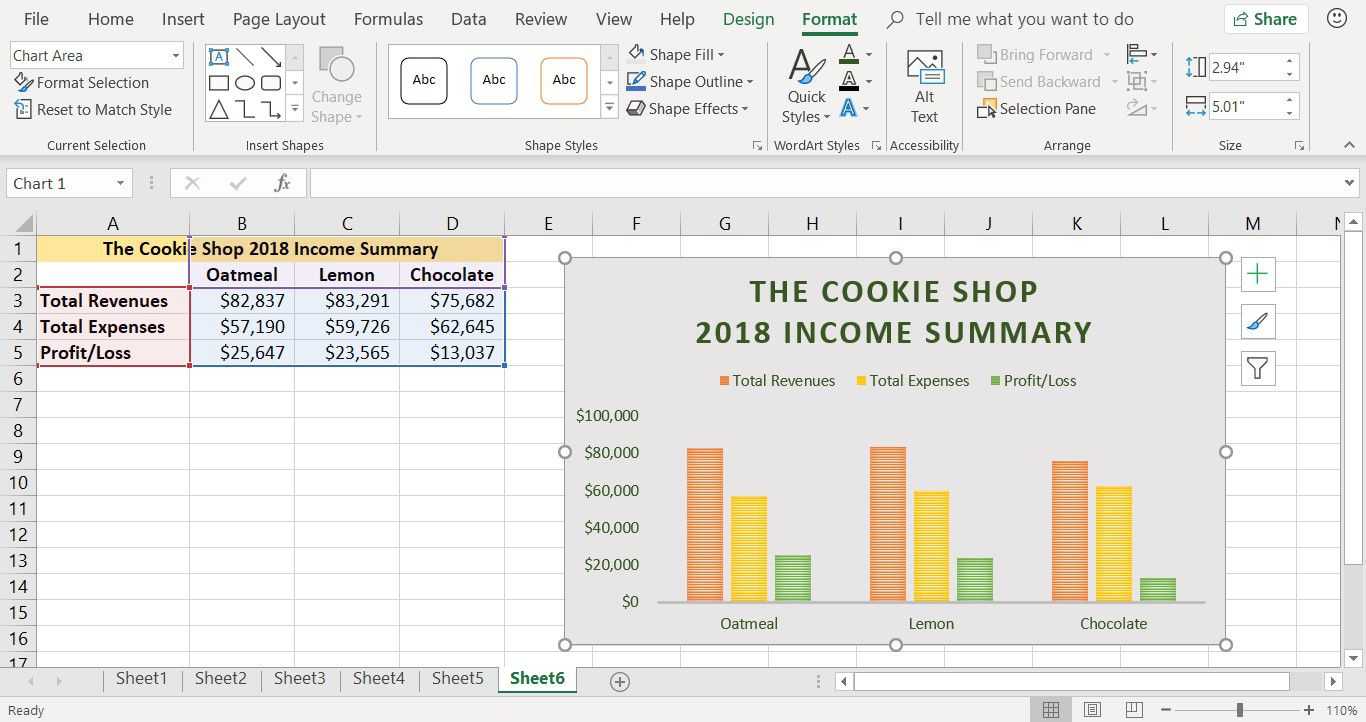This screenshot has width=1366, height=722.
Task: Select the Isosceles Triangle shape in Insert Shapes
Action: (218, 109)
